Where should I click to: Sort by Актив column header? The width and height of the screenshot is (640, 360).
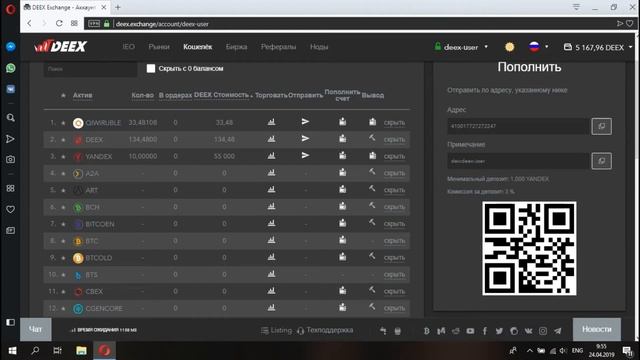point(82,95)
